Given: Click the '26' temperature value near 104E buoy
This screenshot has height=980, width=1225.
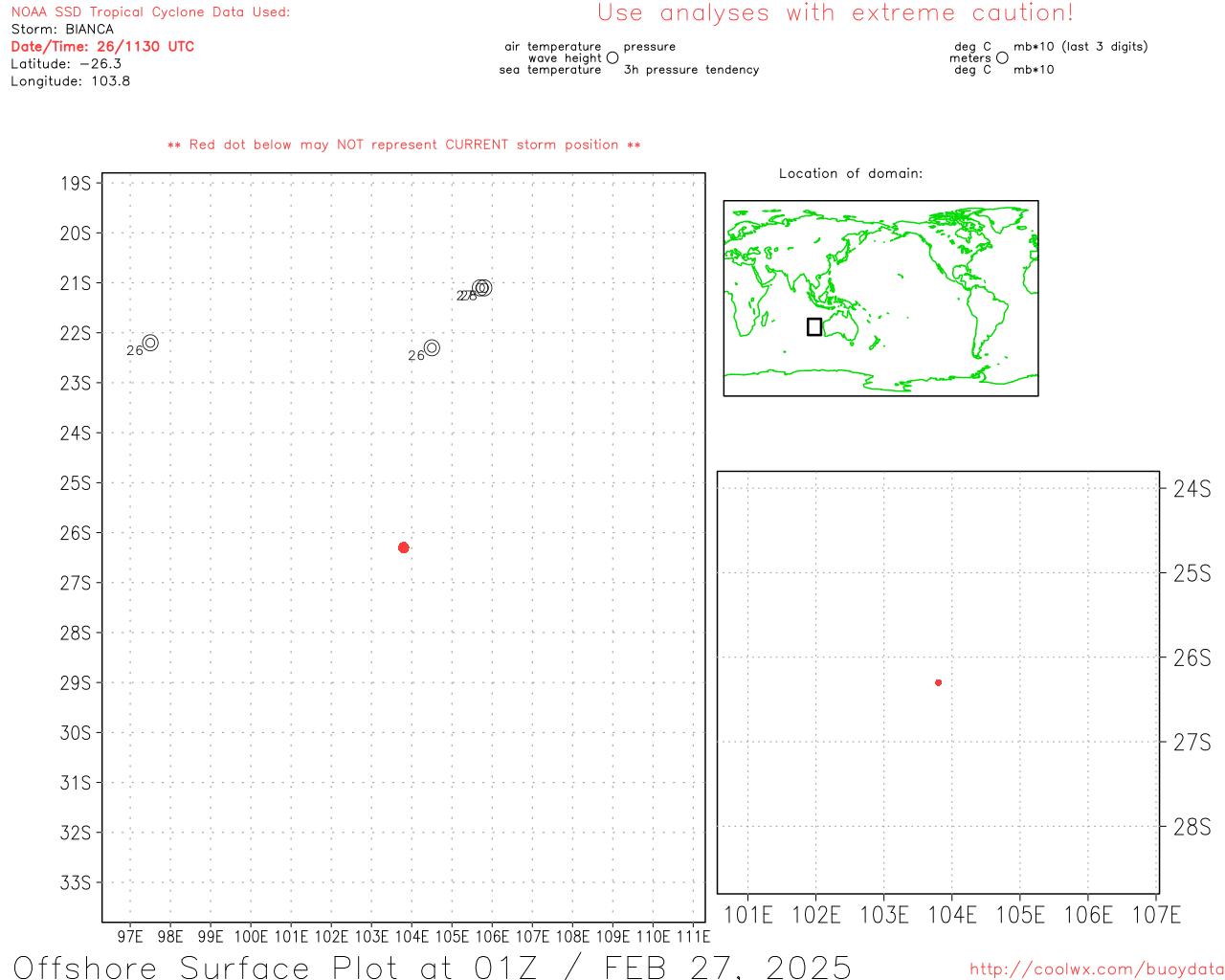Looking at the screenshot, I should pyautogui.click(x=415, y=356).
